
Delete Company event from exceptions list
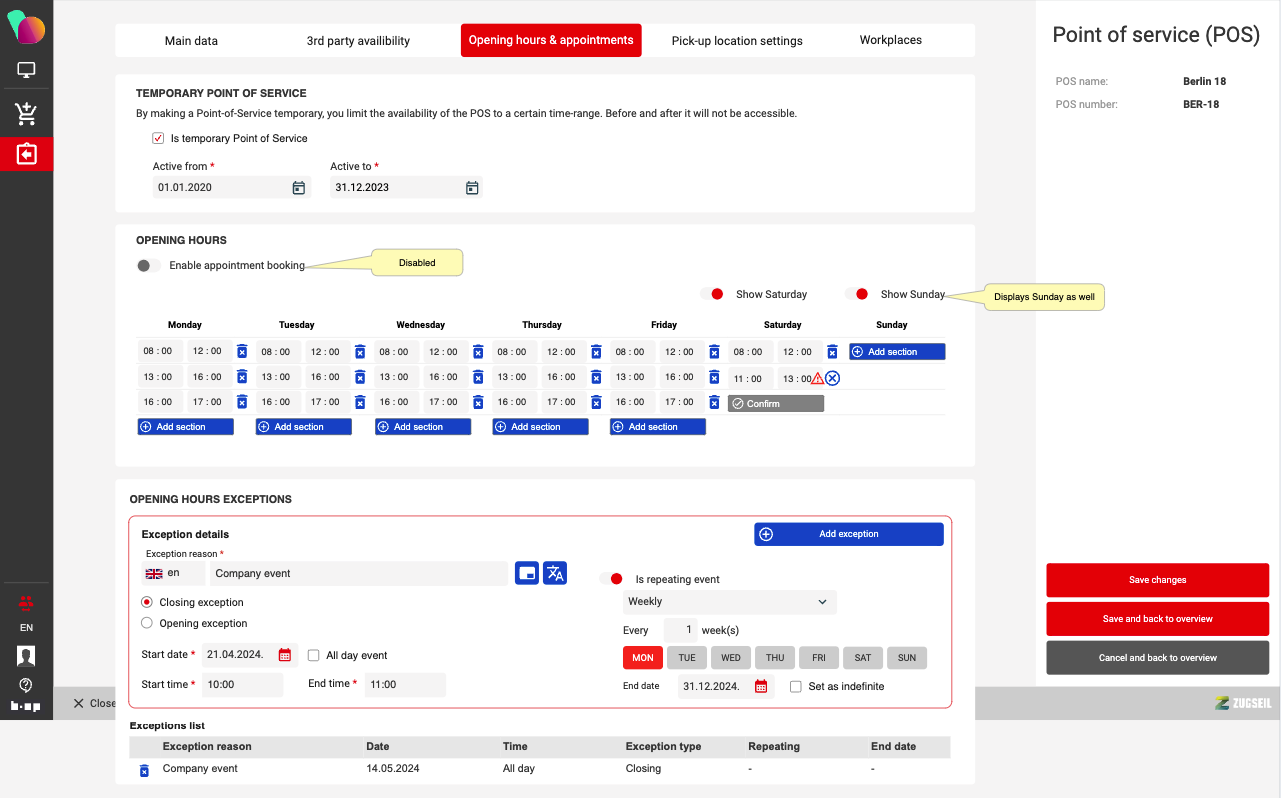point(144,770)
